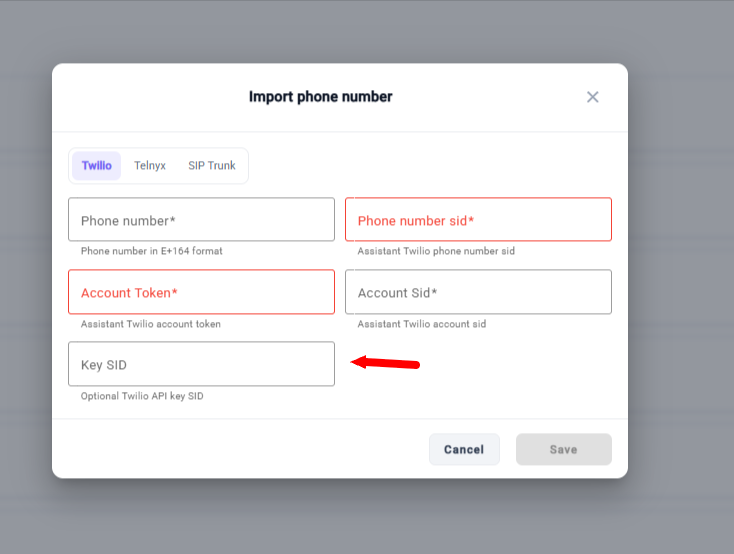Click the greyed-out Save button

tap(564, 450)
